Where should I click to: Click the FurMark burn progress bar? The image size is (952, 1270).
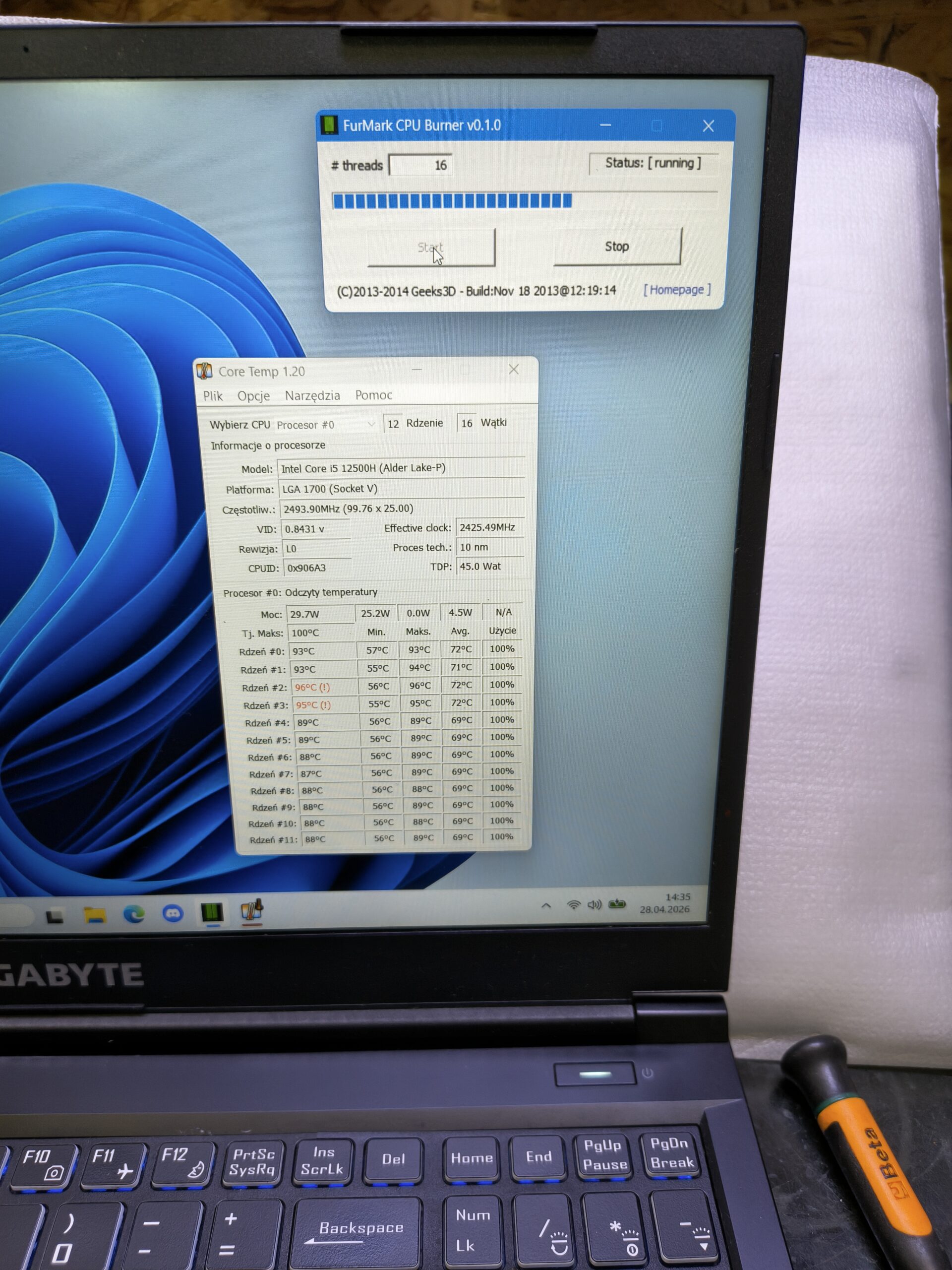(525, 200)
